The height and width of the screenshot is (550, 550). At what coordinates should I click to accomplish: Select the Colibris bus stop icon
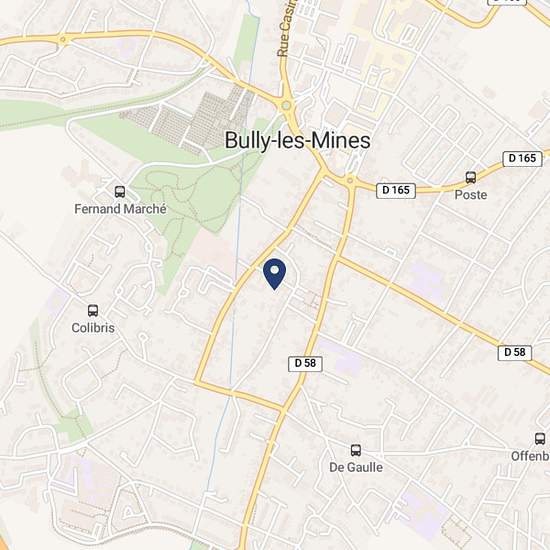pos(93,311)
